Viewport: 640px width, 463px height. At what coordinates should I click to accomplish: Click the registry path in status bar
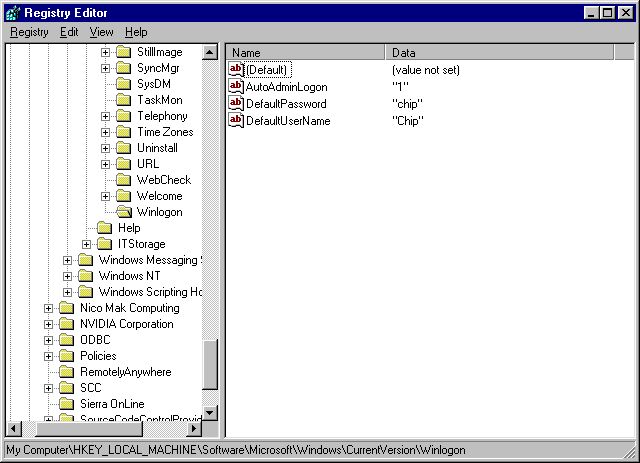pyautogui.click(x=236, y=450)
